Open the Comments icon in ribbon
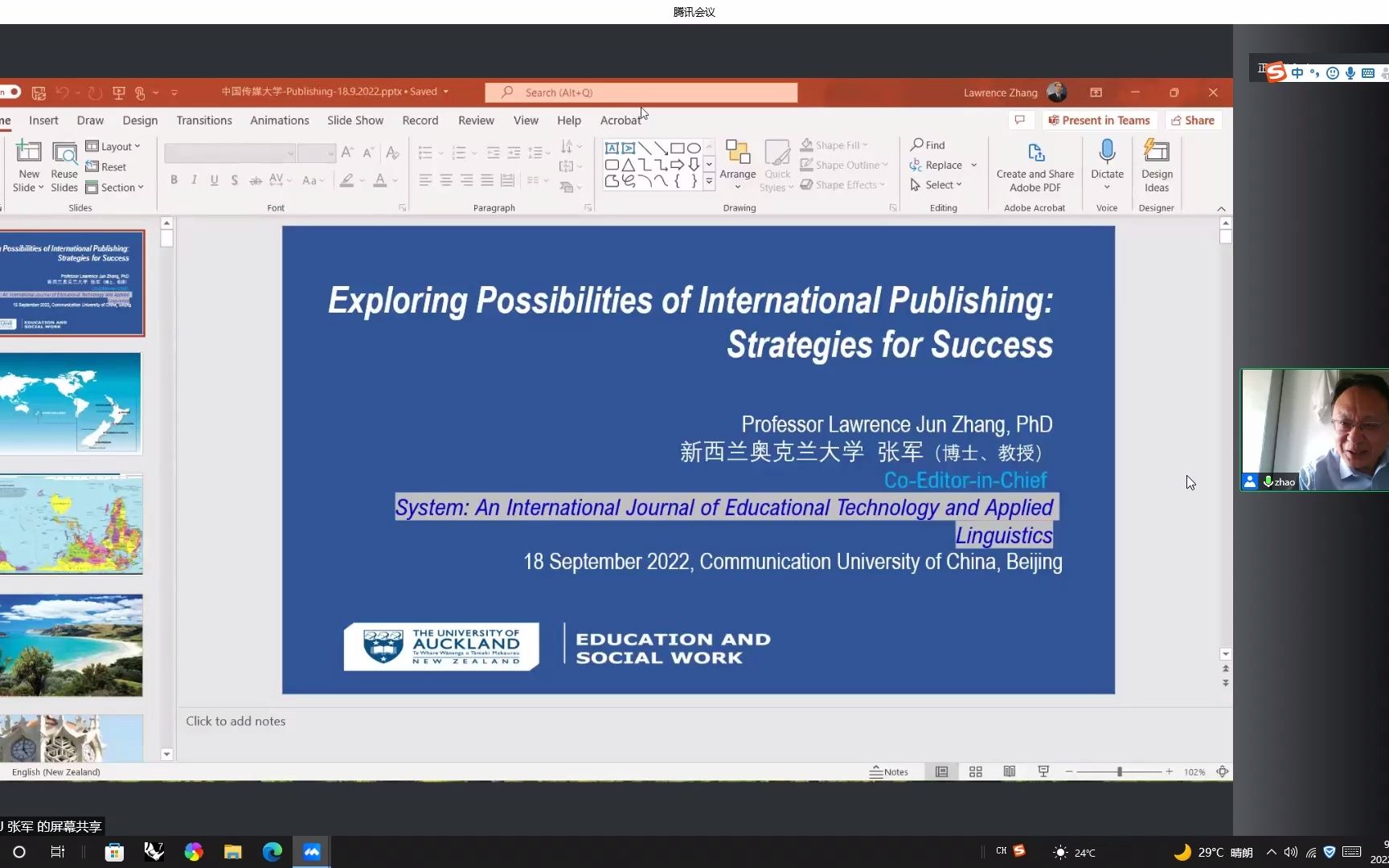Image resolution: width=1389 pixels, height=868 pixels. tap(1019, 121)
